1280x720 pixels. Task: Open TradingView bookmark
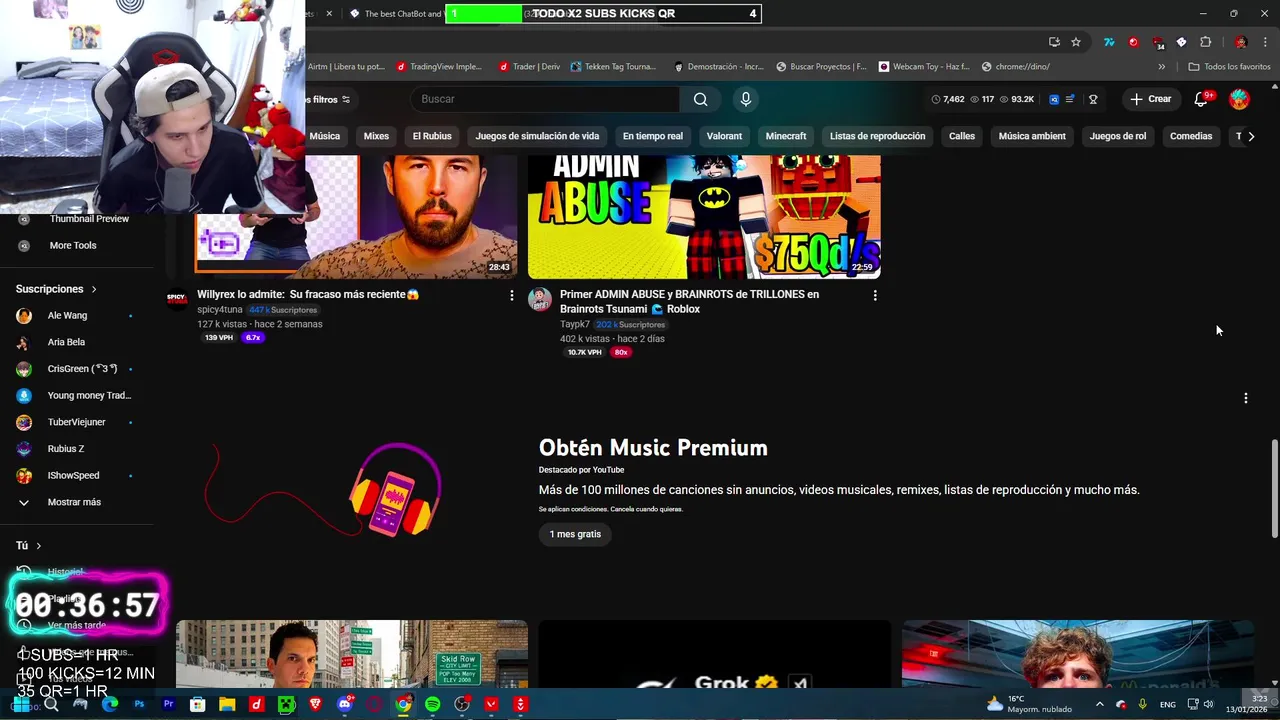439,67
